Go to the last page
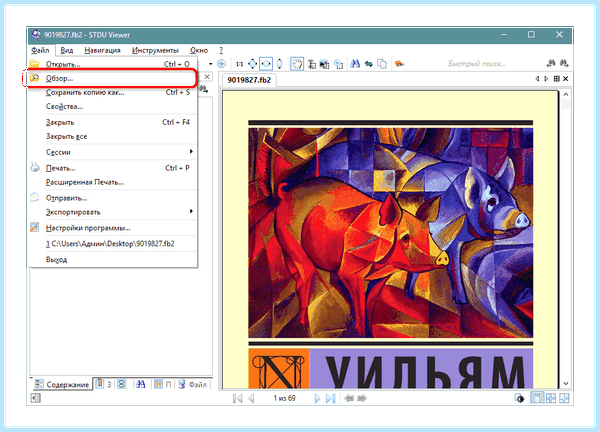The height and width of the screenshot is (432, 600). click(331, 399)
